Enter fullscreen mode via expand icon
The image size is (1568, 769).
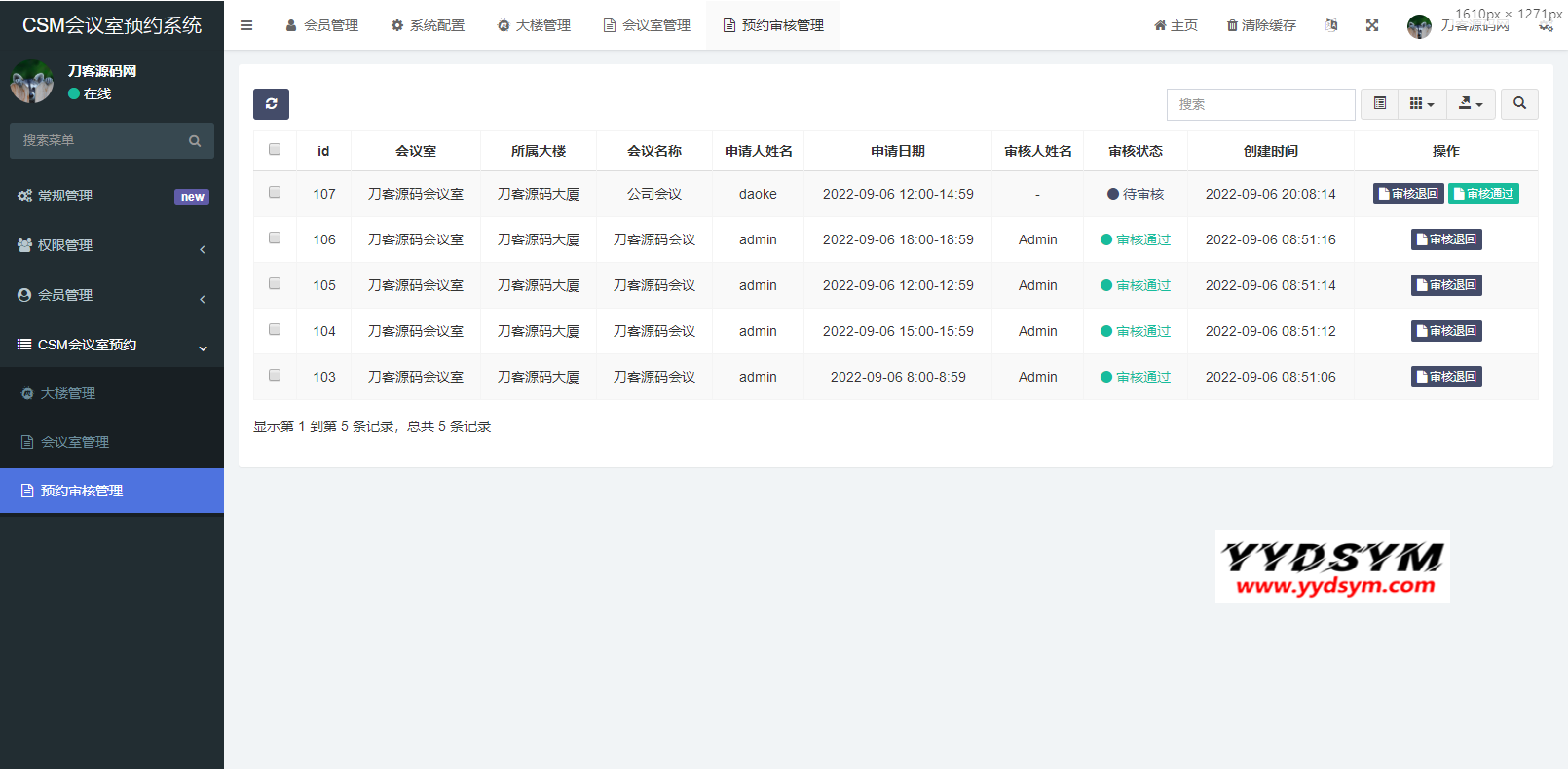click(x=1372, y=25)
